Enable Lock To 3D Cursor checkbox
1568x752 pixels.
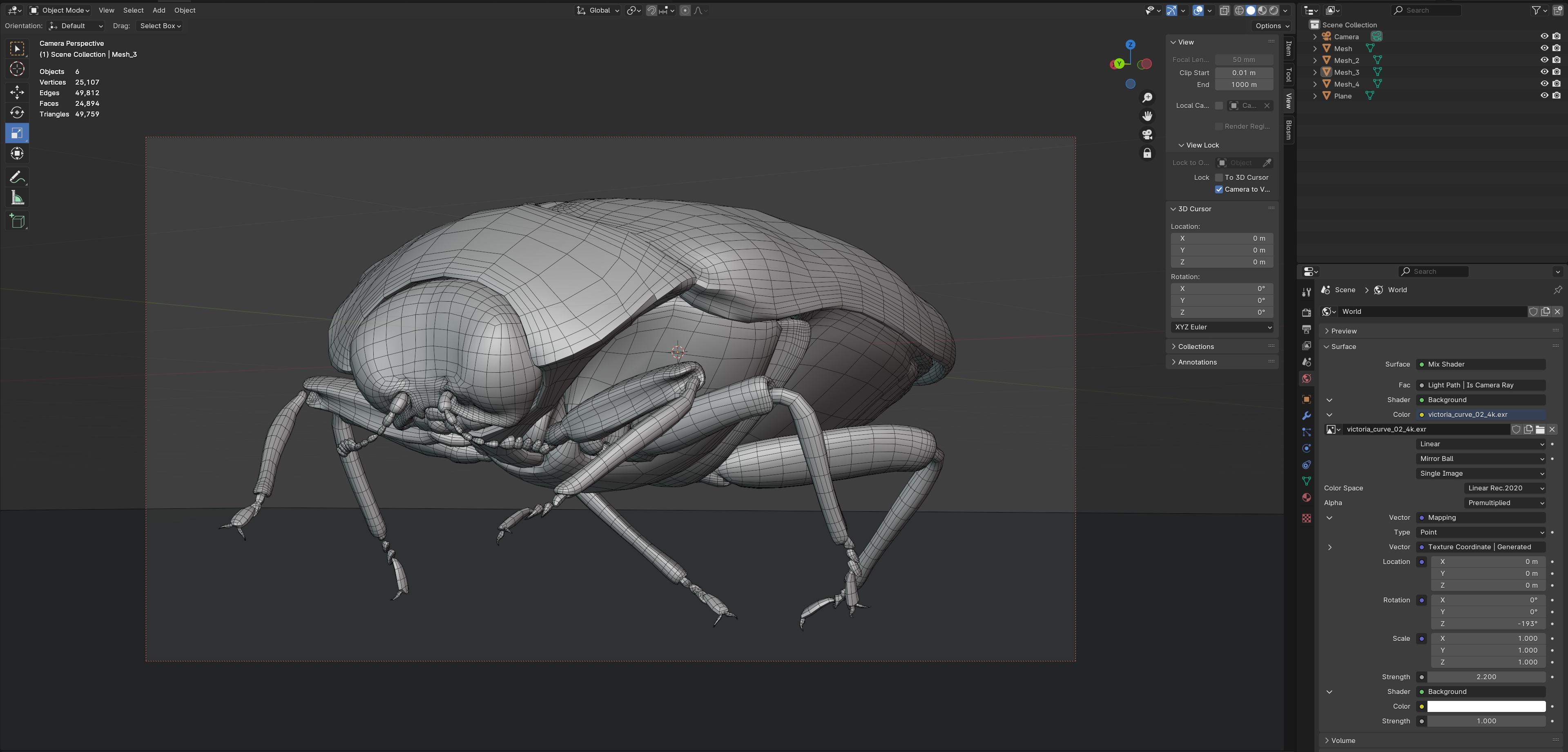(1219, 178)
